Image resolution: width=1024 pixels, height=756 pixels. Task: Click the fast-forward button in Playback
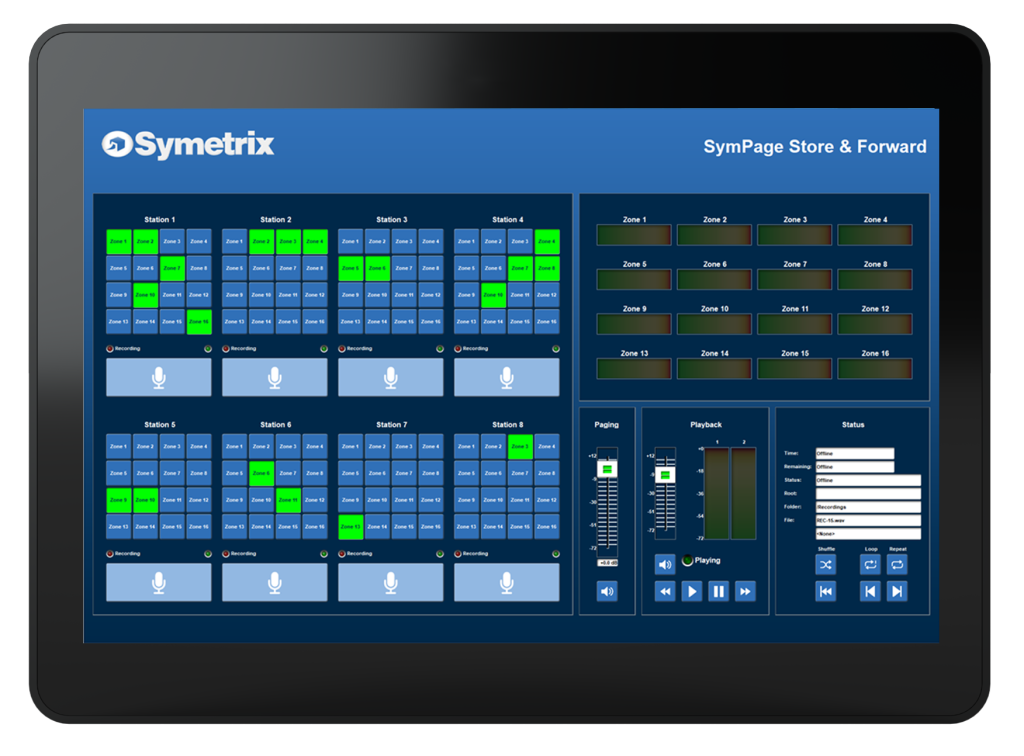click(x=745, y=591)
